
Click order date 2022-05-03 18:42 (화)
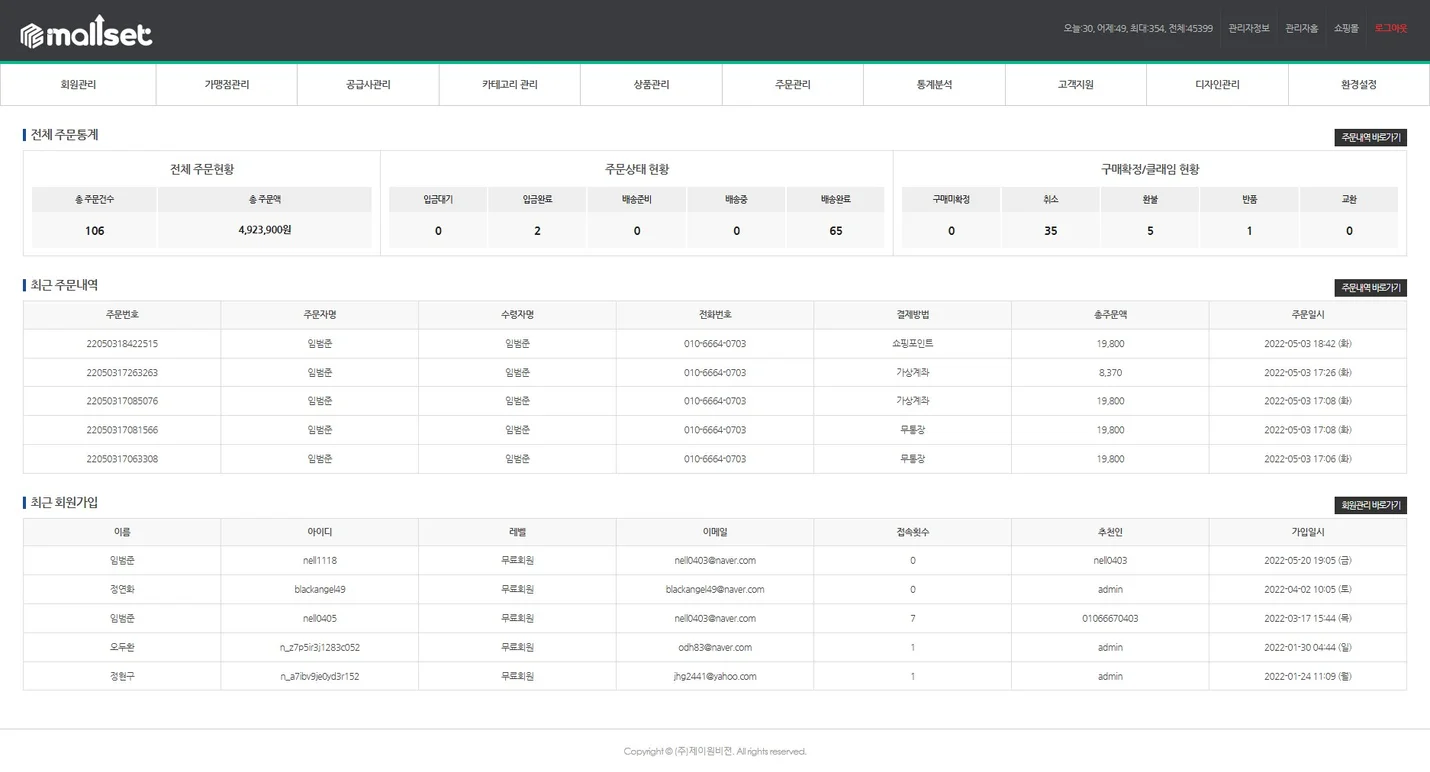(x=1308, y=344)
